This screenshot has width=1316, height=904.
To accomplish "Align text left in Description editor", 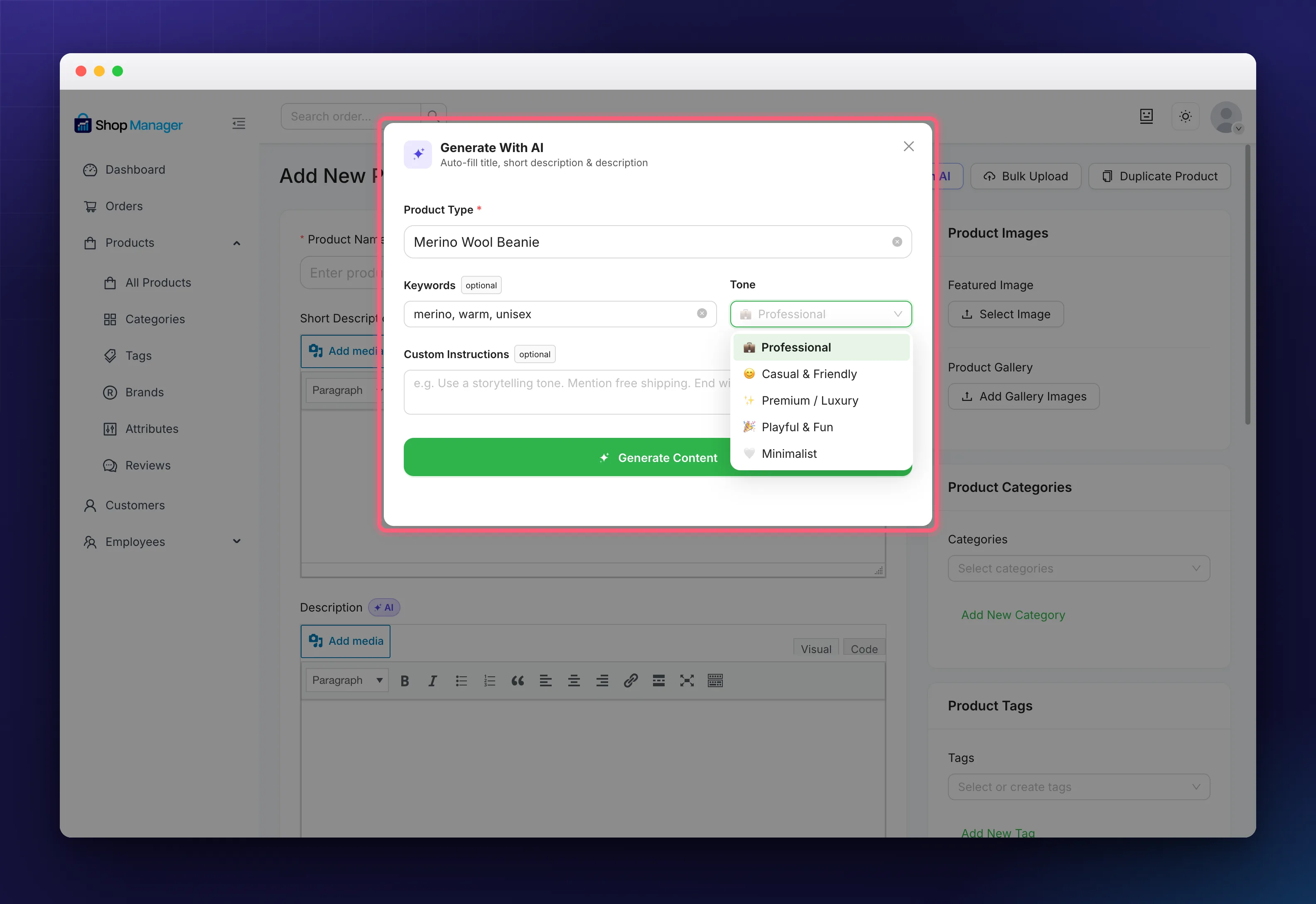I will point(545,681).
